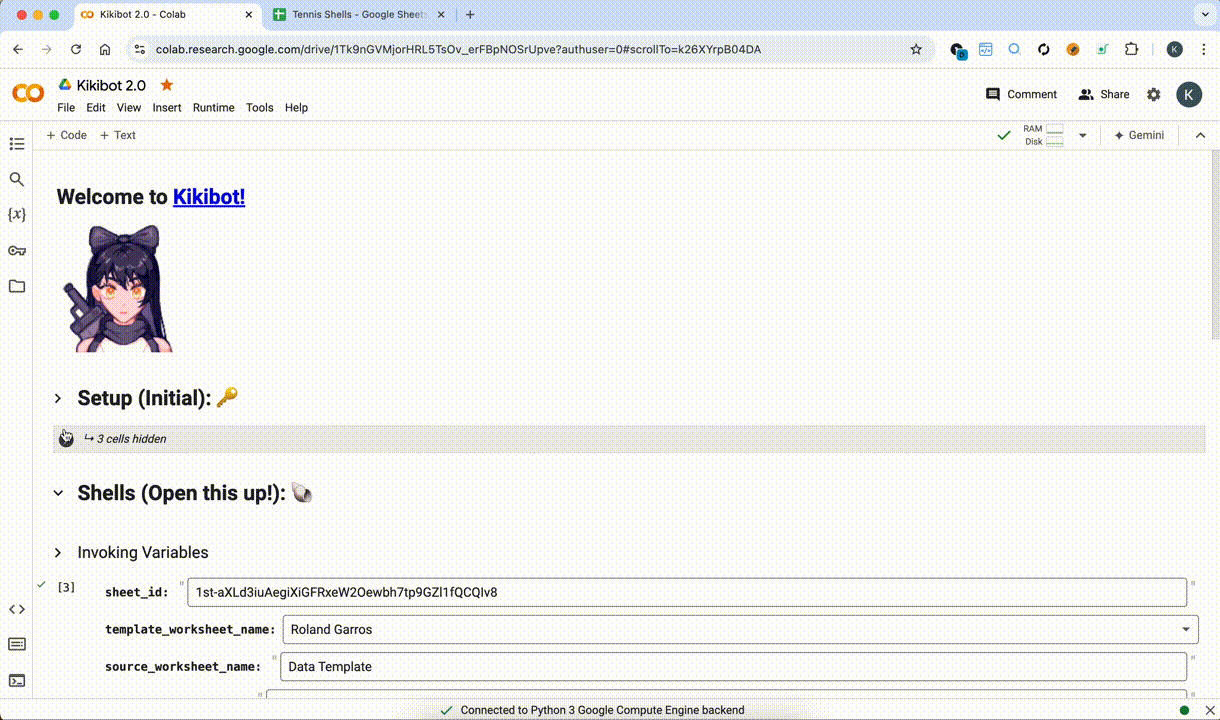Follow the Kikibot! hyperlink in heading
The height and width of the screenshot is (720, 1220).
(x=209, y=197)
